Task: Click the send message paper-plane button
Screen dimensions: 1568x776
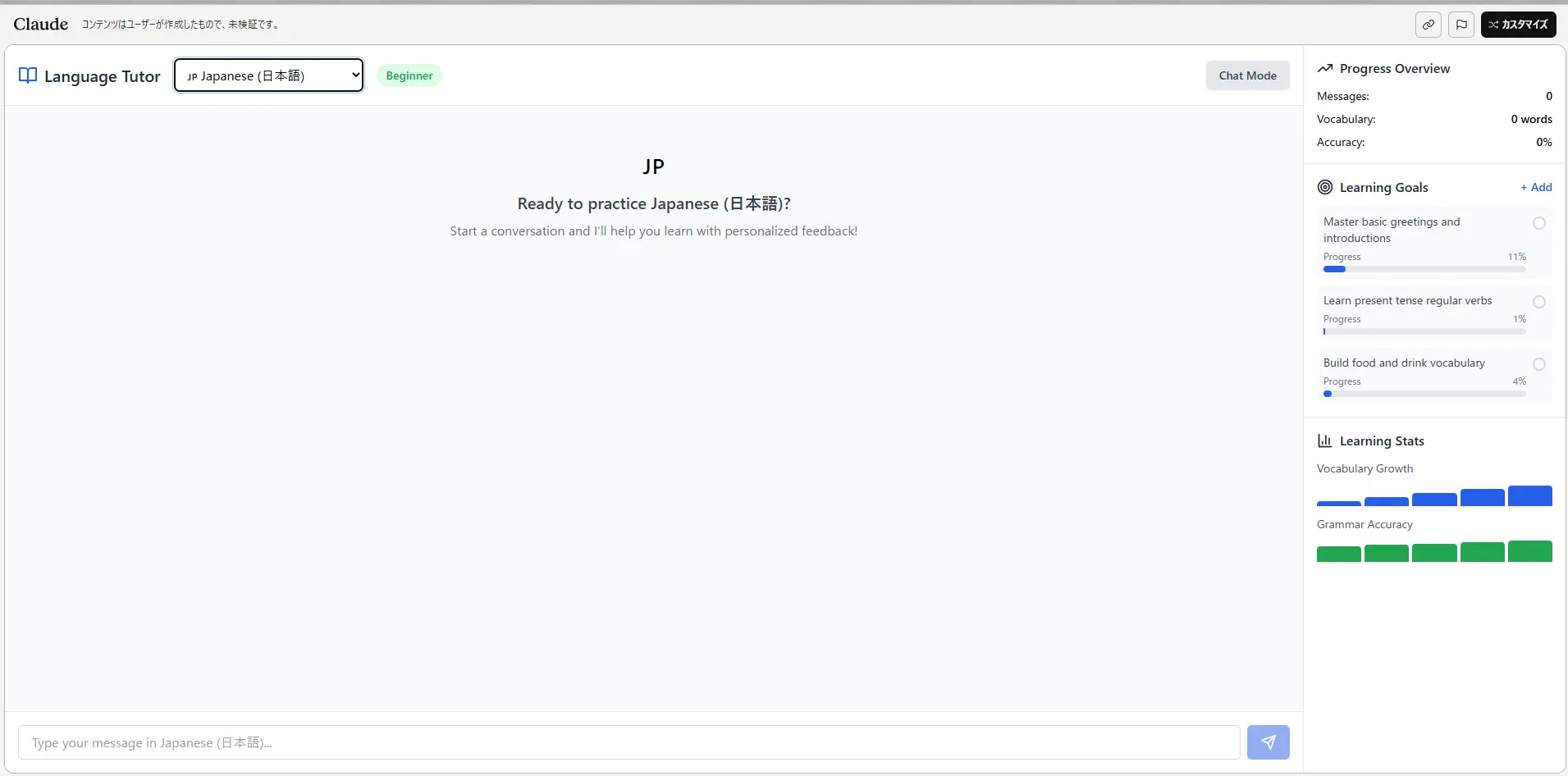Action: click(1268, 742)
